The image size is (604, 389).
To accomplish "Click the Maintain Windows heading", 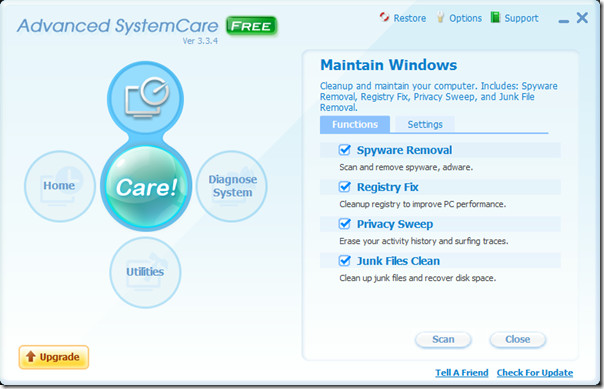I will pyautogui.click(x=389, y=65).
